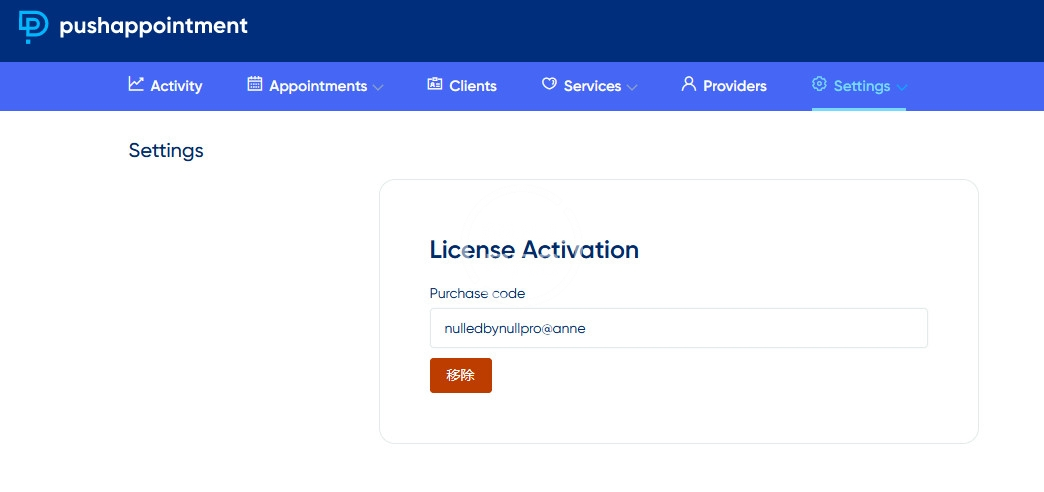This screenshot has height=492, width=1044.
Task: Select the Settings label in navigation bar
Action: tap(861, 86)
